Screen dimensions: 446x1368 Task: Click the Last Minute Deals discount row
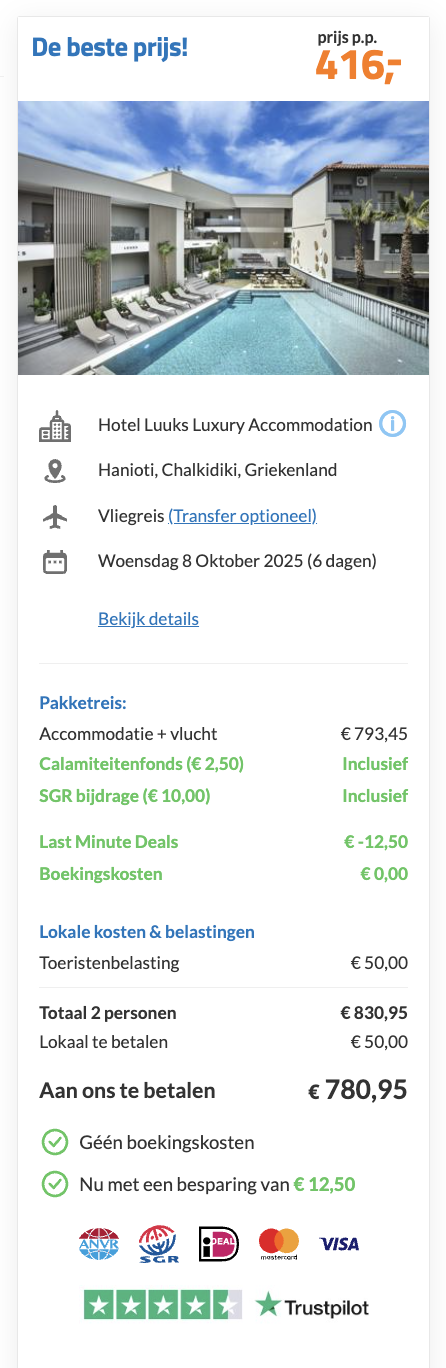(223, 842)
